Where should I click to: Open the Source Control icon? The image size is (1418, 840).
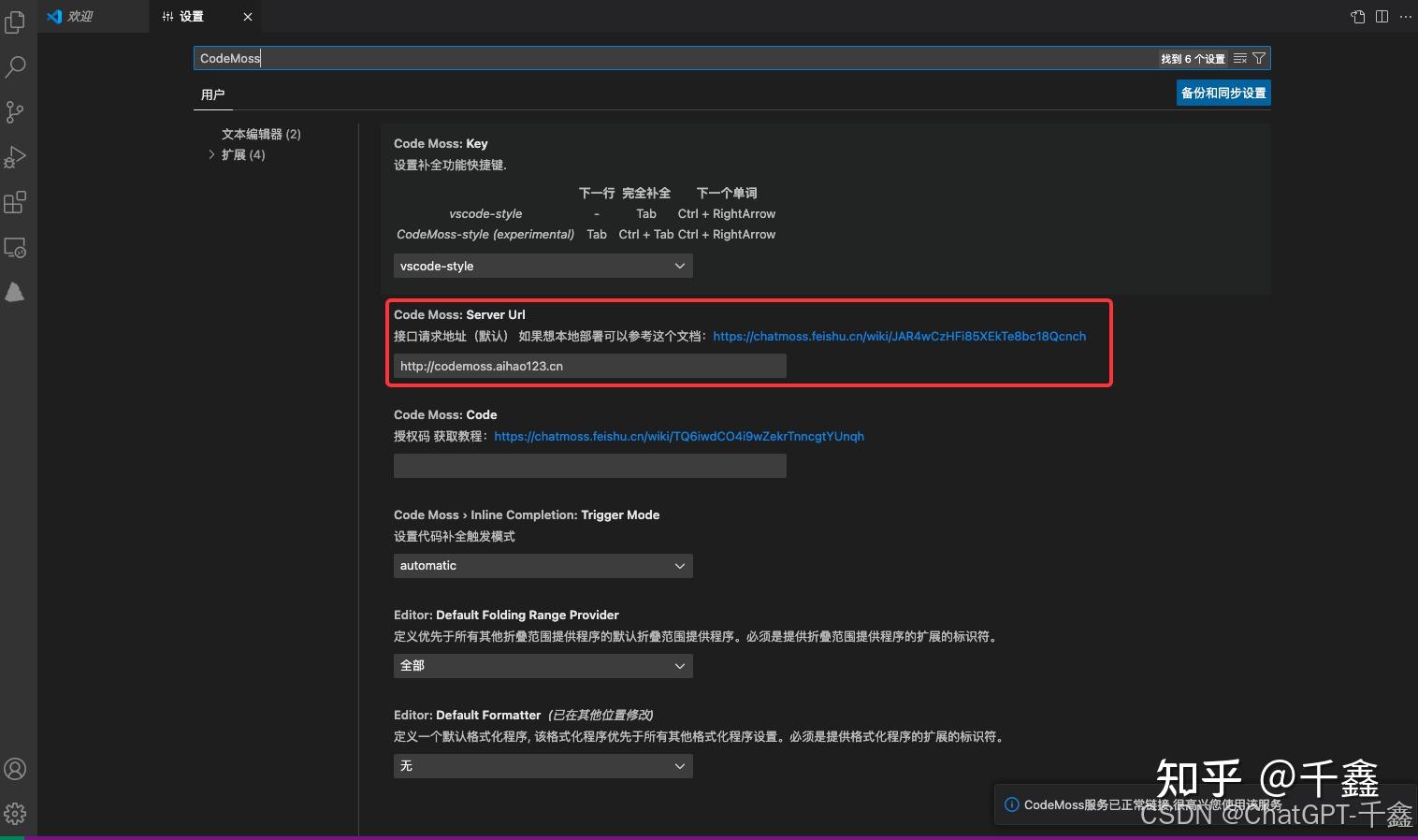click(15, 111)
